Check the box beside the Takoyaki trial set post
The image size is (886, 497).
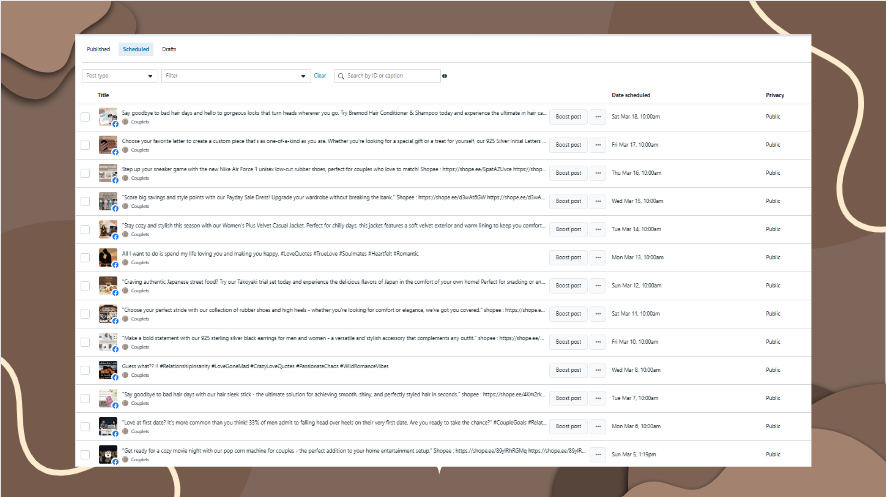pyautogui.click(x=85, y=286)
